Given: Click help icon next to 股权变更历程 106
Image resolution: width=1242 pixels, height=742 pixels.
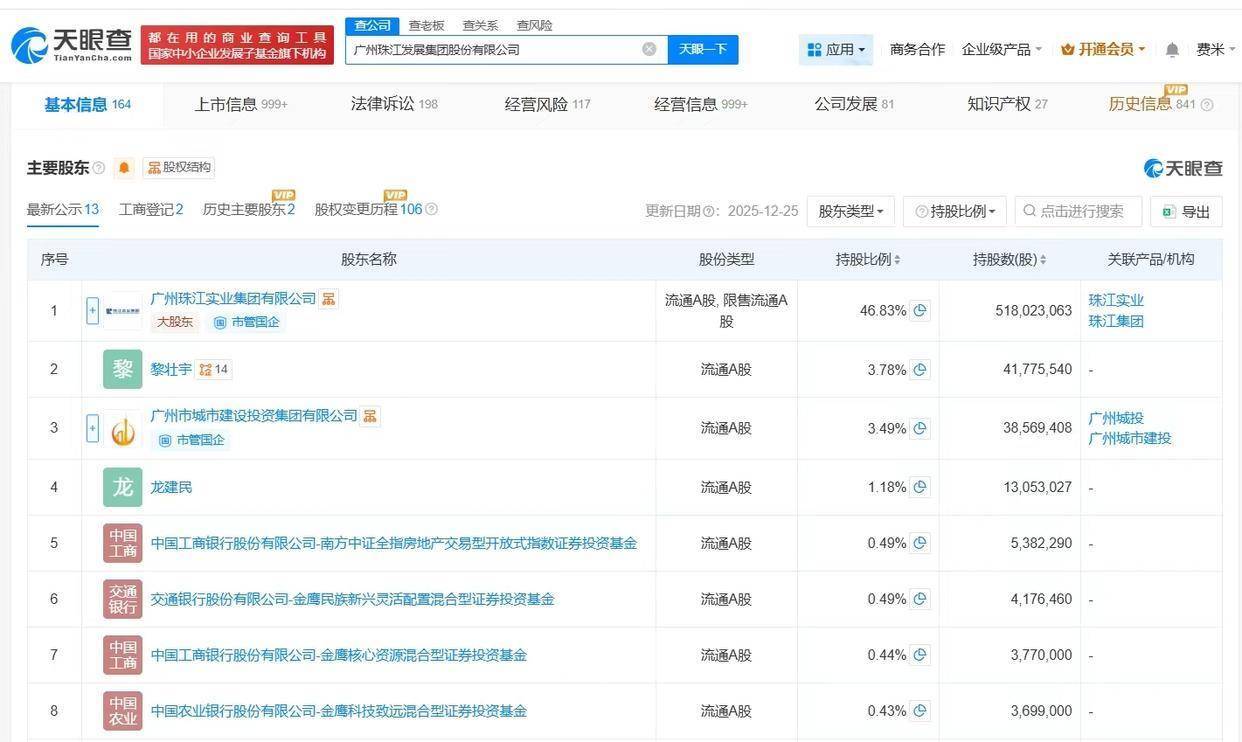Looking at the screenshot, I should 431,210.
